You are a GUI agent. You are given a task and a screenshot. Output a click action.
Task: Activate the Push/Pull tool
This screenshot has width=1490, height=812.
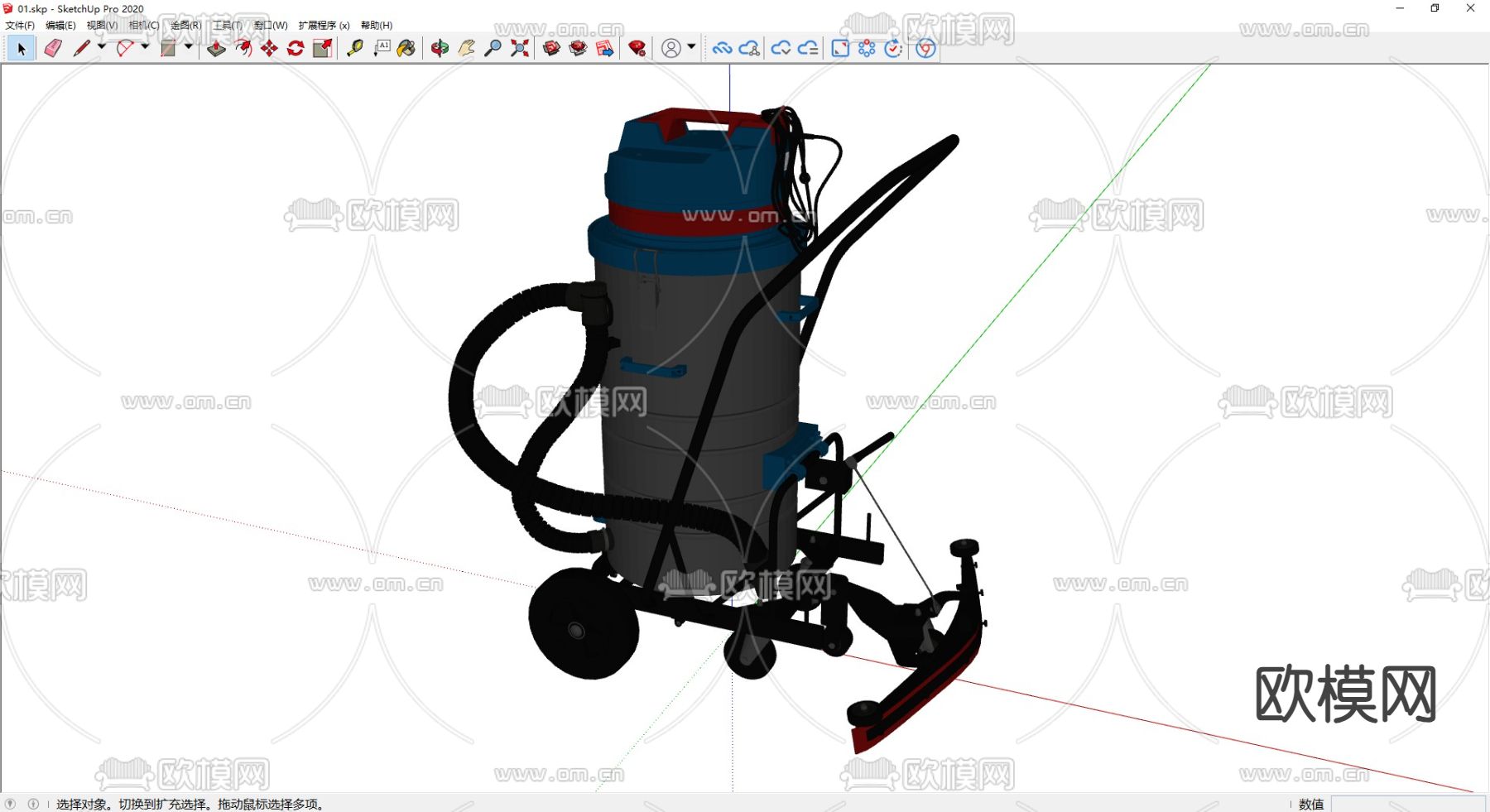[216, 49]
